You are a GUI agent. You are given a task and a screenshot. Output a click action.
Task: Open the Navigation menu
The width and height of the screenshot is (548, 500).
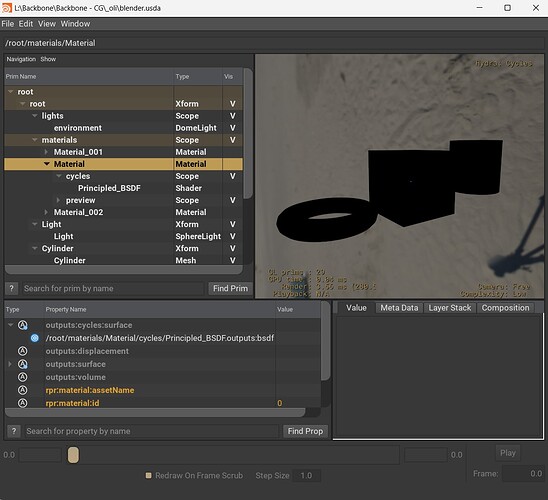pyautogui.click(x=21, y=59)
